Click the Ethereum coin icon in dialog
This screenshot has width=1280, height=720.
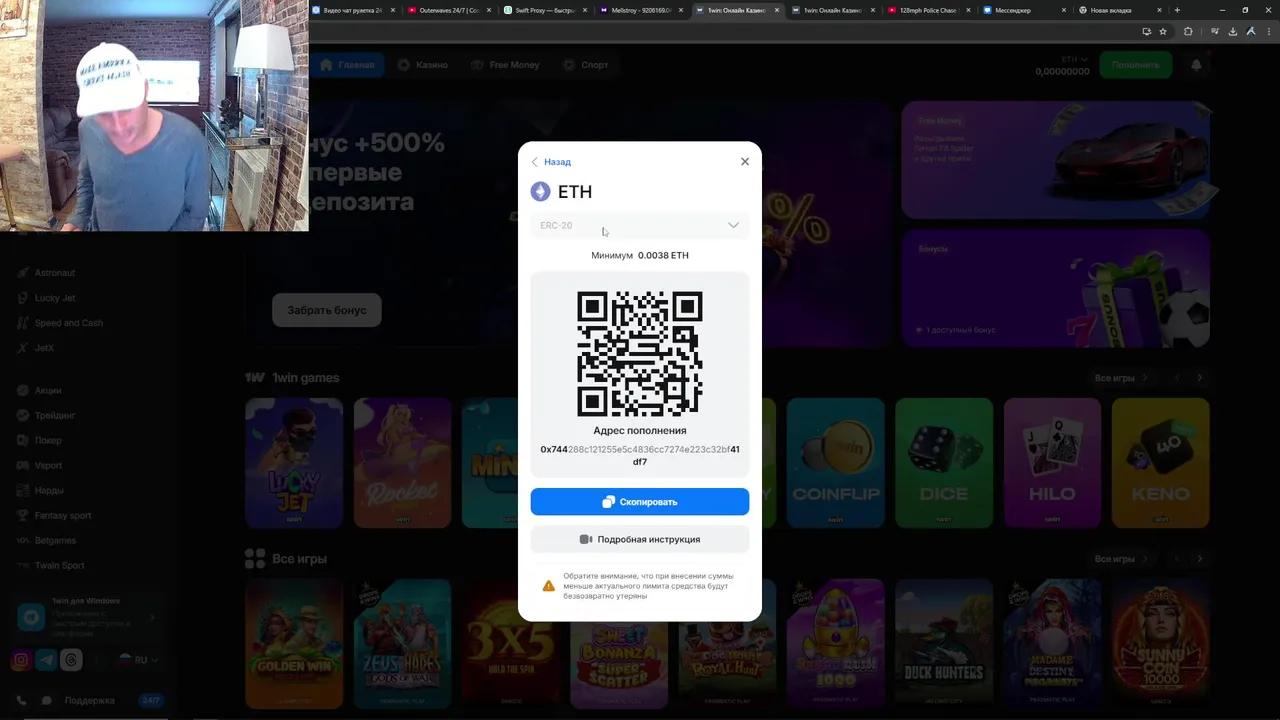click(540, 192)
